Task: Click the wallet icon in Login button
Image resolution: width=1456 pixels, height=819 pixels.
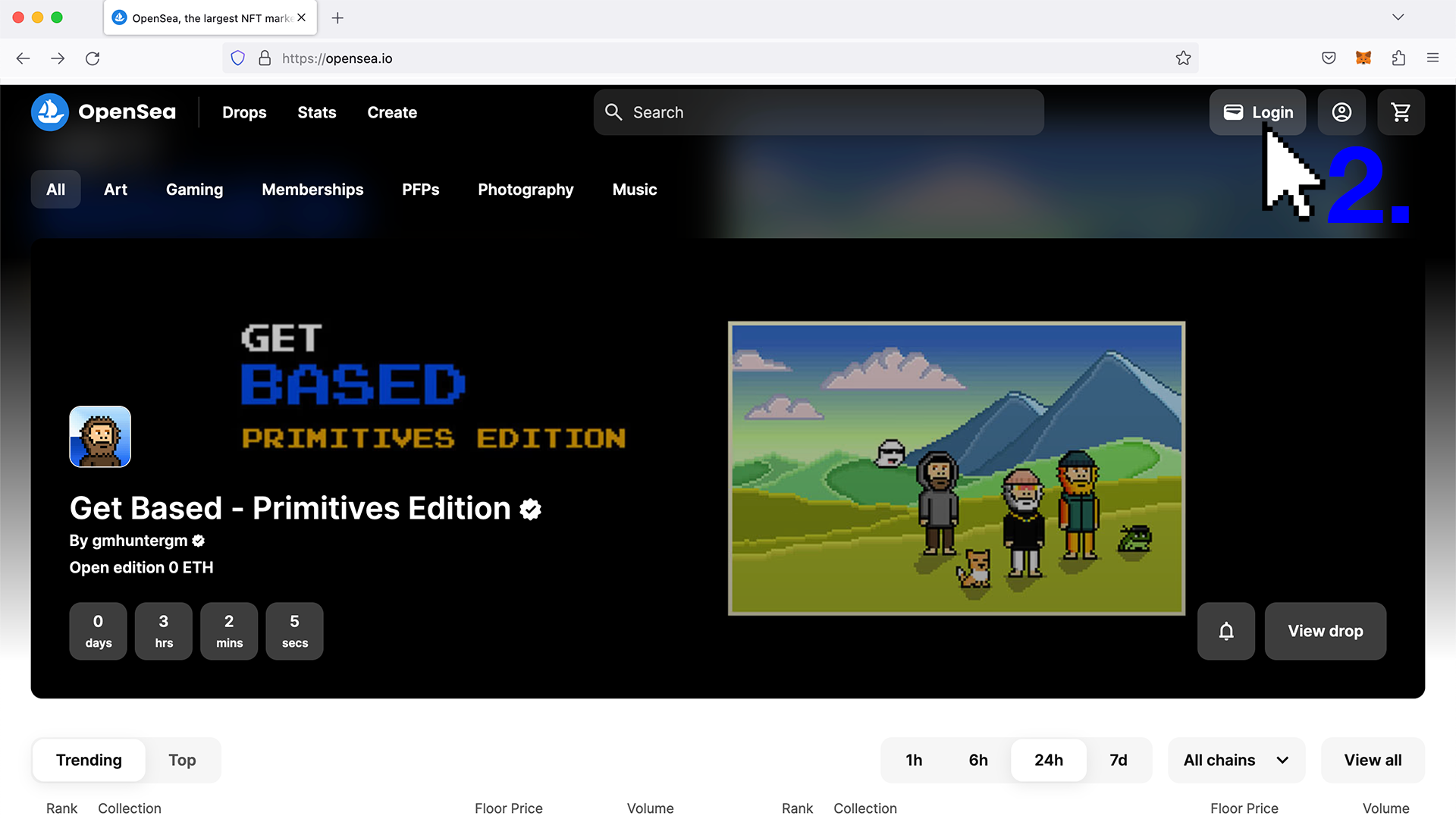Action: (1233, 112)
